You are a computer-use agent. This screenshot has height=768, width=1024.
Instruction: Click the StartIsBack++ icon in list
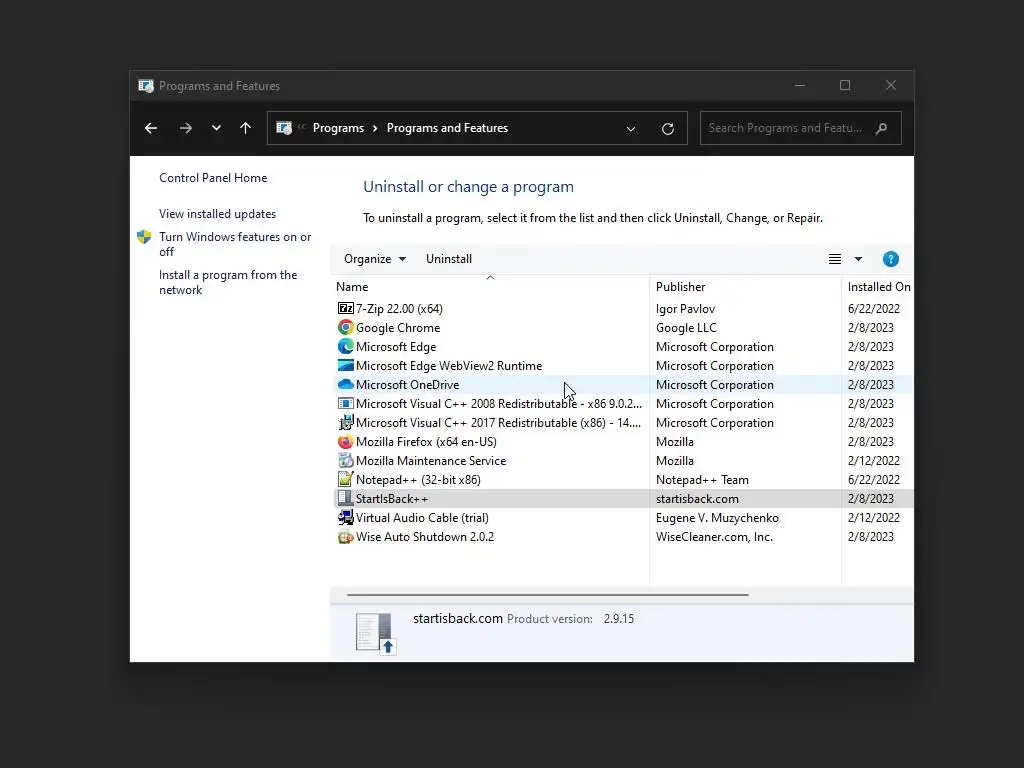pyautogui.click(x=345, y=498)
